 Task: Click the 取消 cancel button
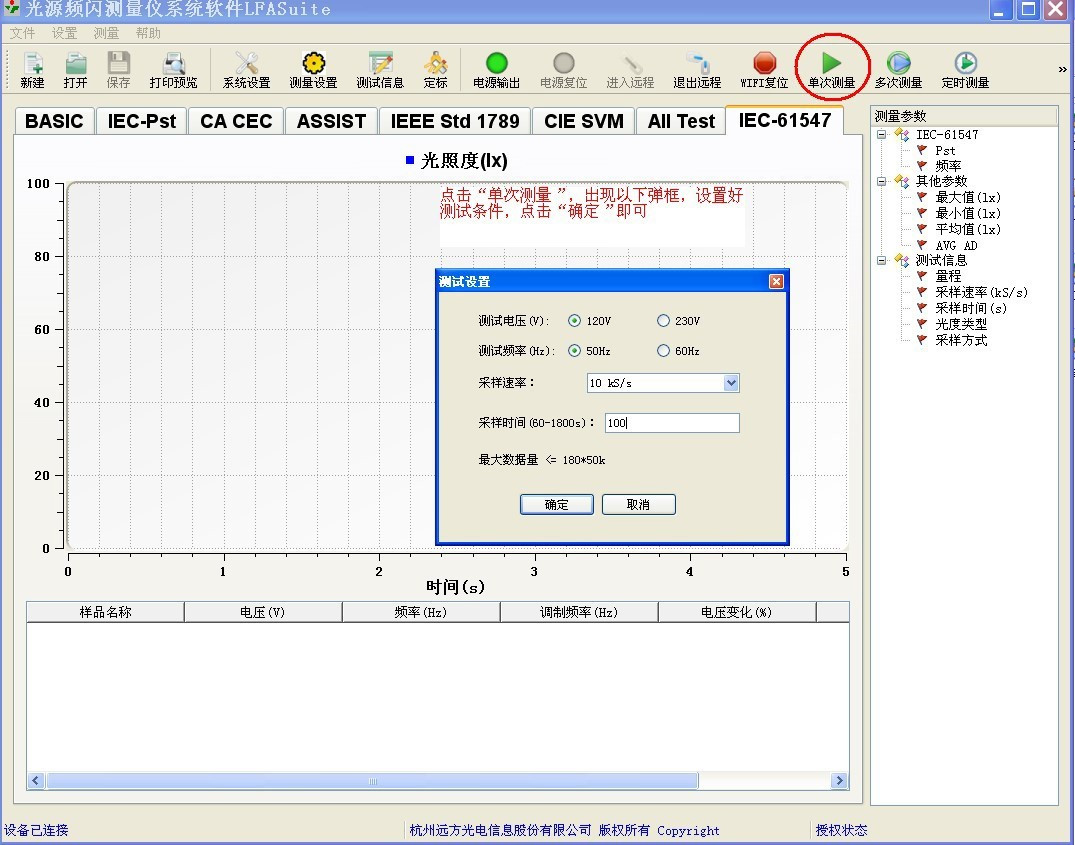(x=638, y=505)
